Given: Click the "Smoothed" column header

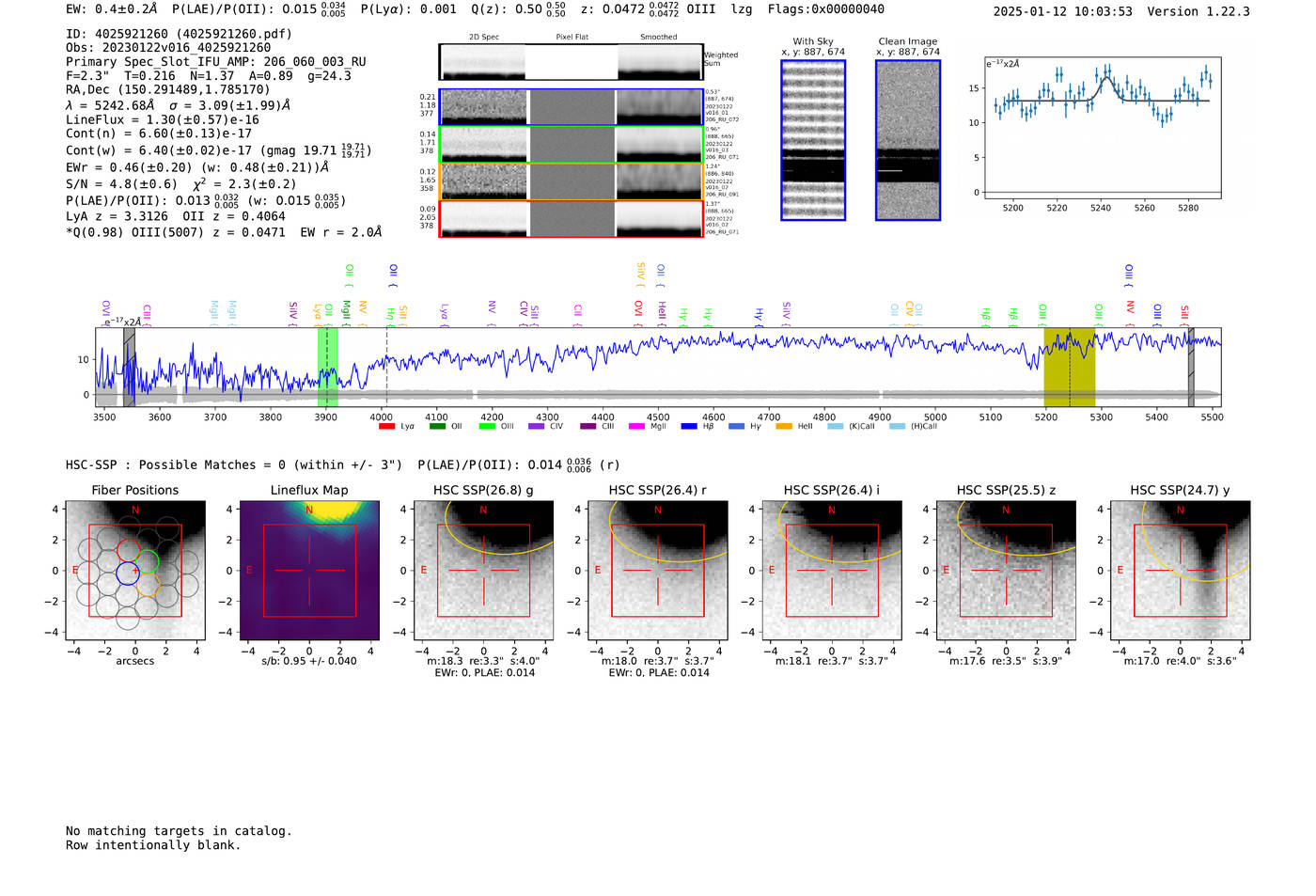Looking at the screenshot, I should pyautogui.click(x=659, y=38).
